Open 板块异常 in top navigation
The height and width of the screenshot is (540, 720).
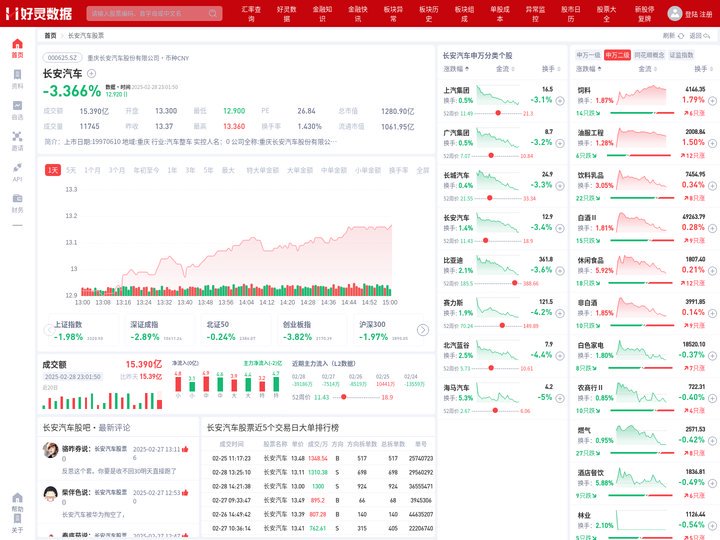click(393, 14)
